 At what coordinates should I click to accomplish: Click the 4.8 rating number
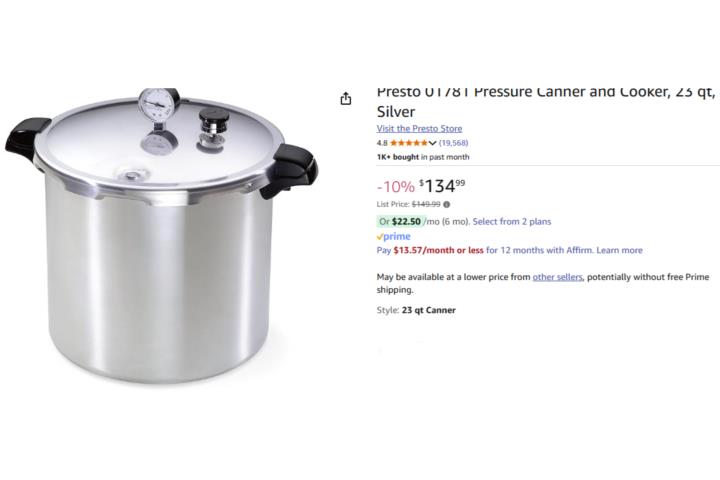[x=382, y=143]
